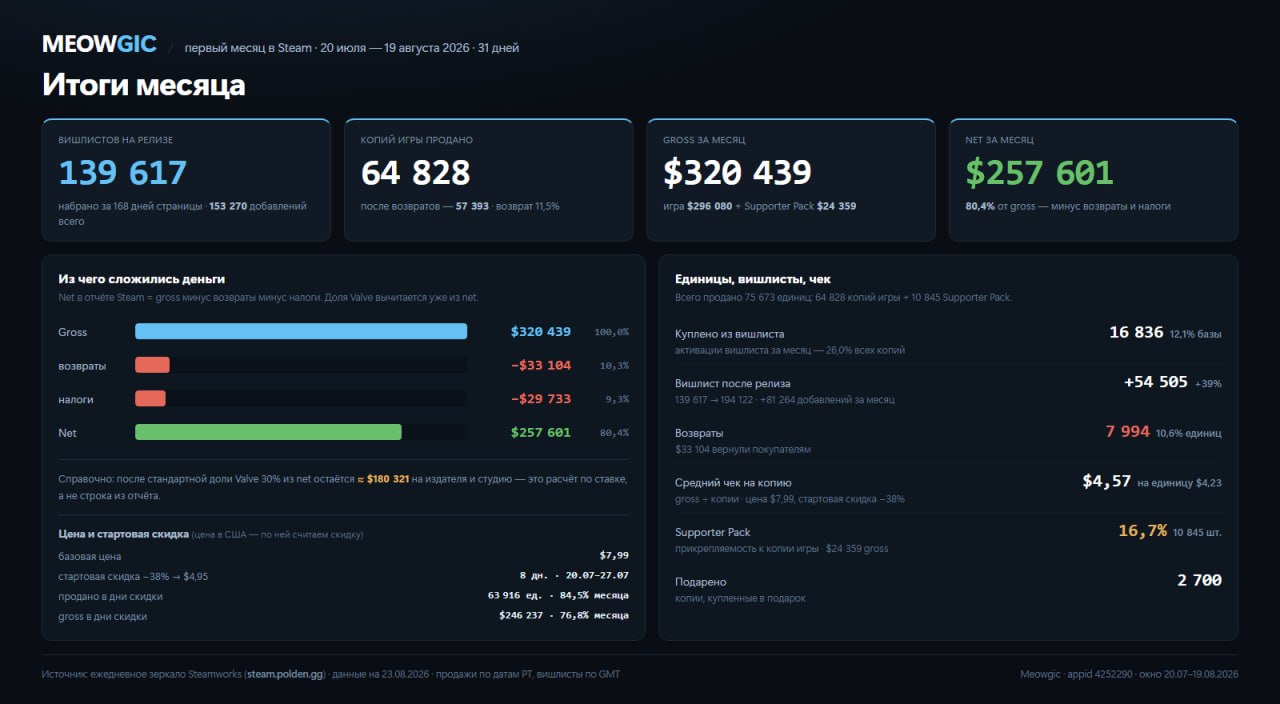Select the wishlists value 139 617

click(x=123, y=173)
